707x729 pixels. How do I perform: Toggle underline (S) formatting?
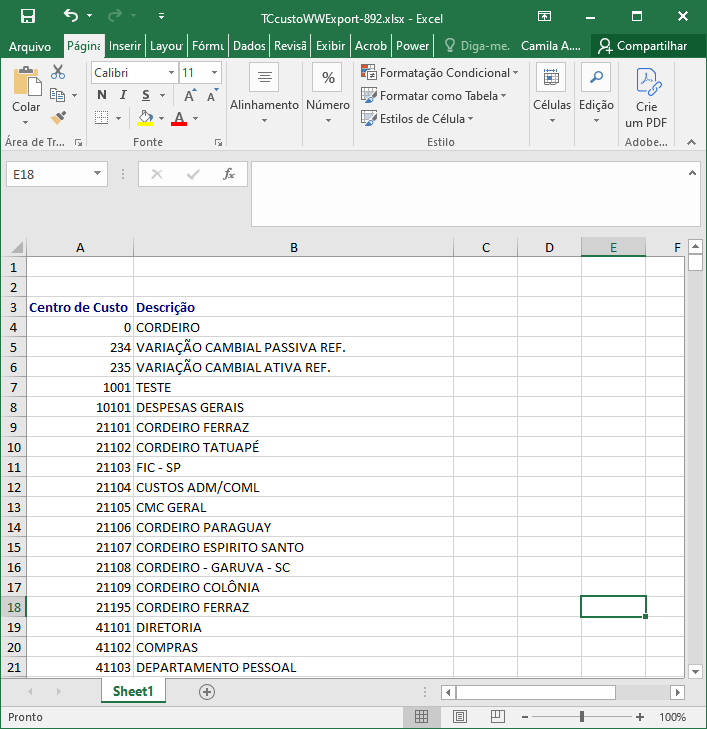[146, 95]
